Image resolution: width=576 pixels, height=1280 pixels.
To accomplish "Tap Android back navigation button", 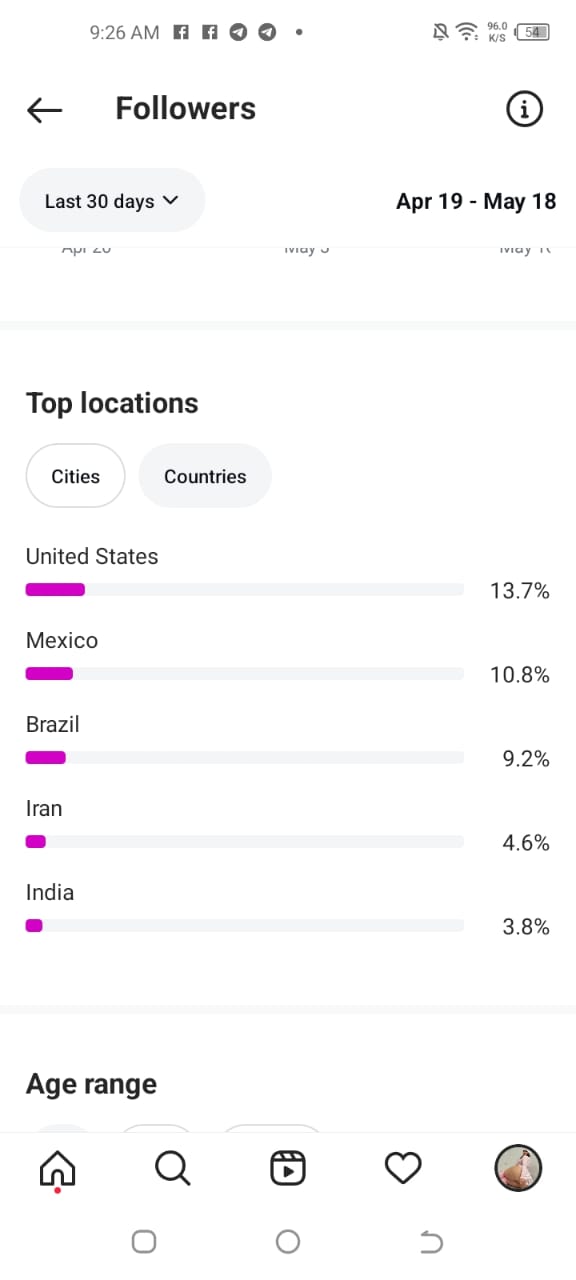I will click(431, 1242).
